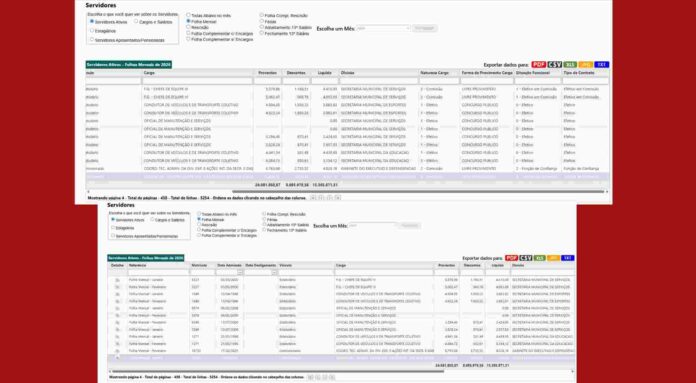Image resolution: width=696 pixels, height=383 pixels.
Task: Export bottom table data to PDF
Action: pyautogui.click(x=511, y=258)
